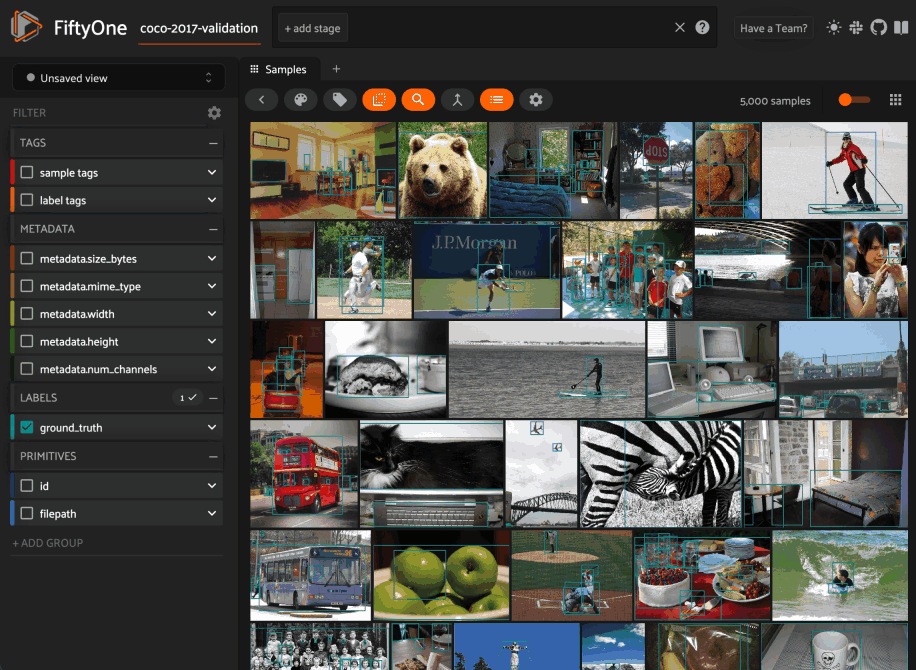Open the brown bear thumbnail

pos(442,170)
